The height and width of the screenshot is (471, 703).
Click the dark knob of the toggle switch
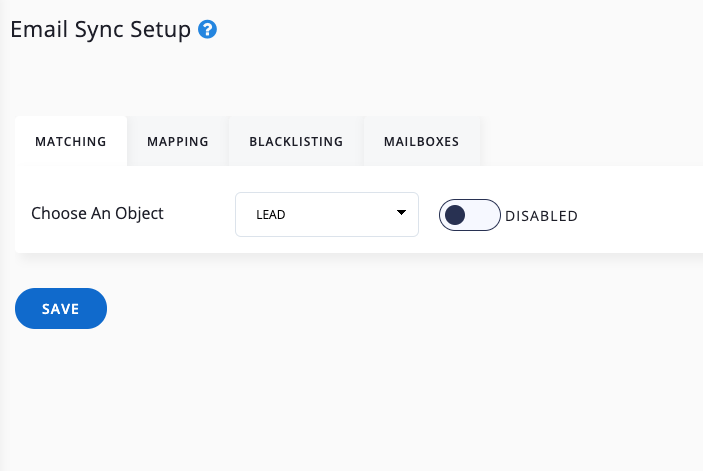(x=455, y=215)
